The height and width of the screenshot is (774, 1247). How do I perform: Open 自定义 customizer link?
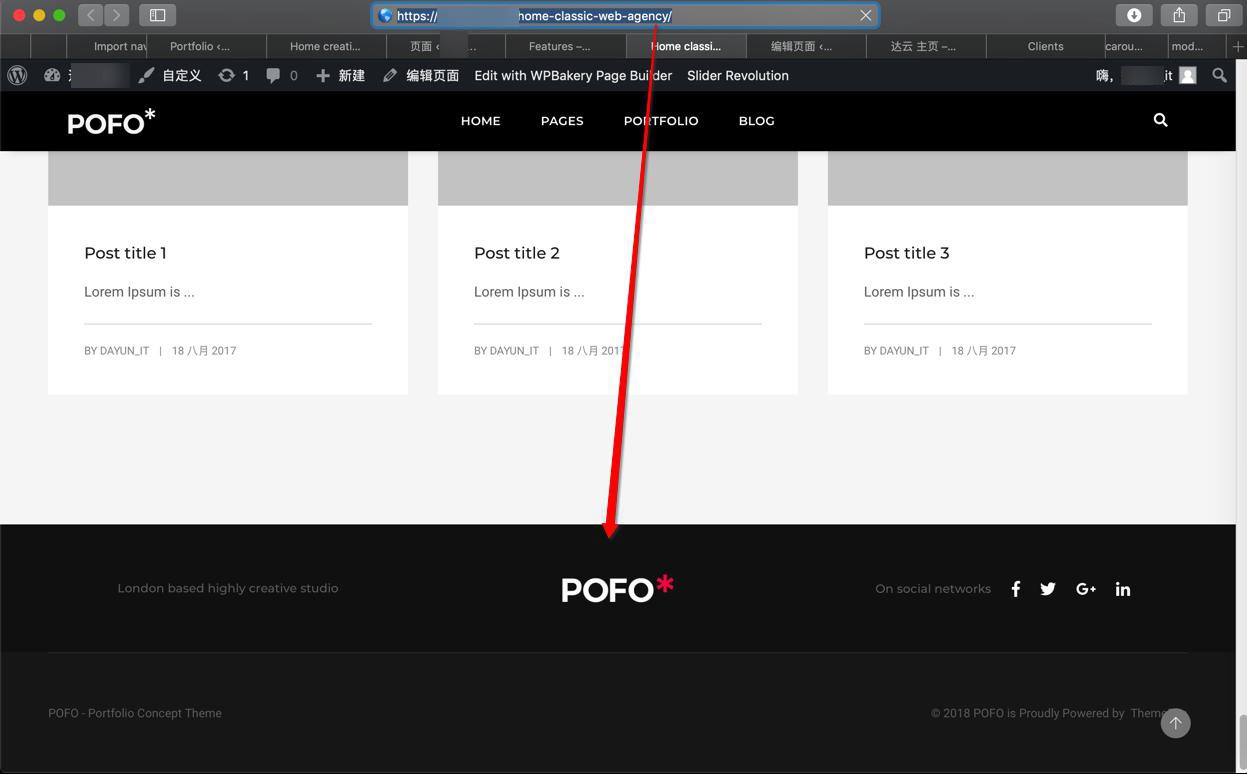point(170,75)
